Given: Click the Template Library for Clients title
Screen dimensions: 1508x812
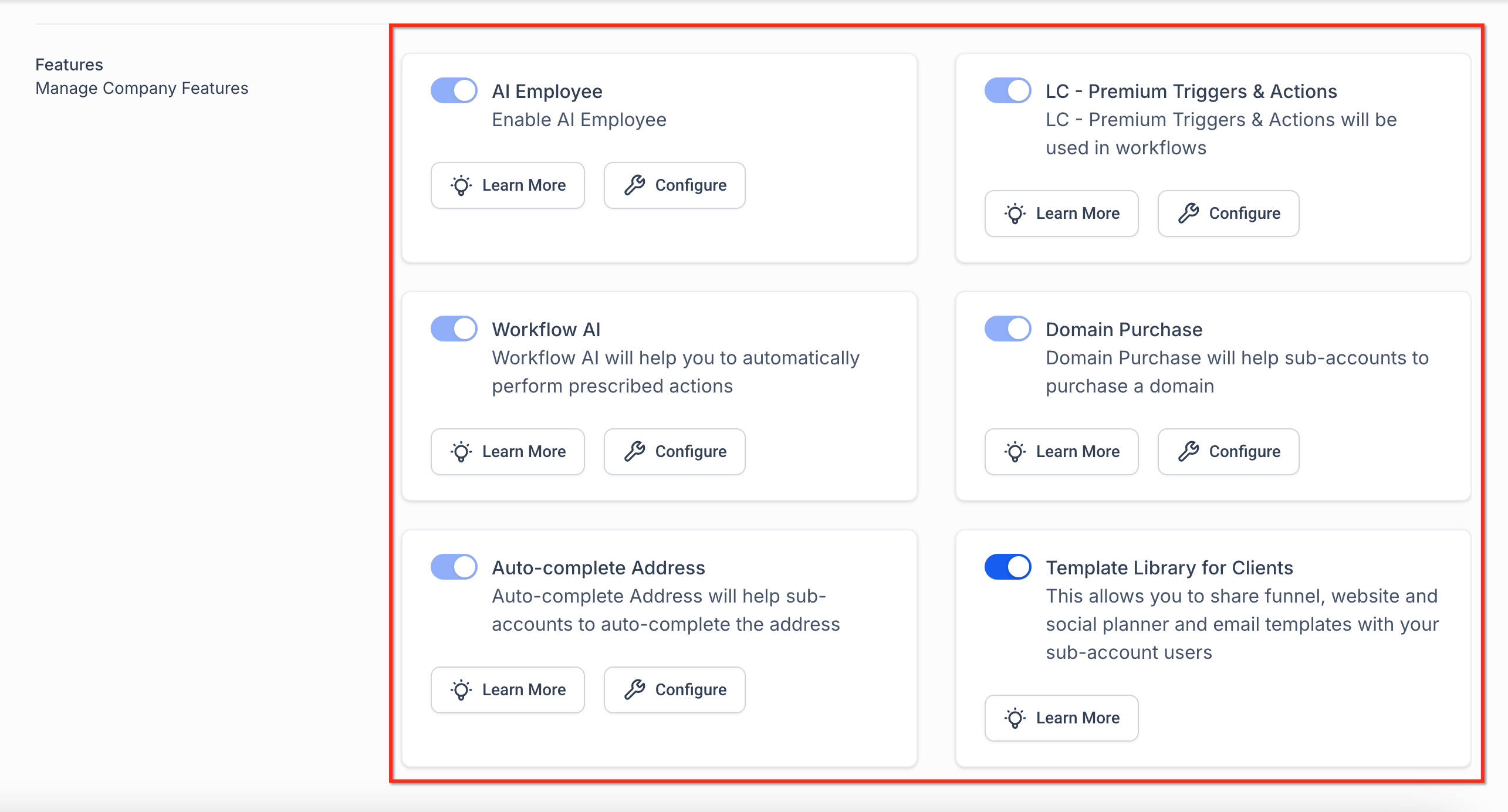Looking at the screenshot, I should (x=1169, y=568).
